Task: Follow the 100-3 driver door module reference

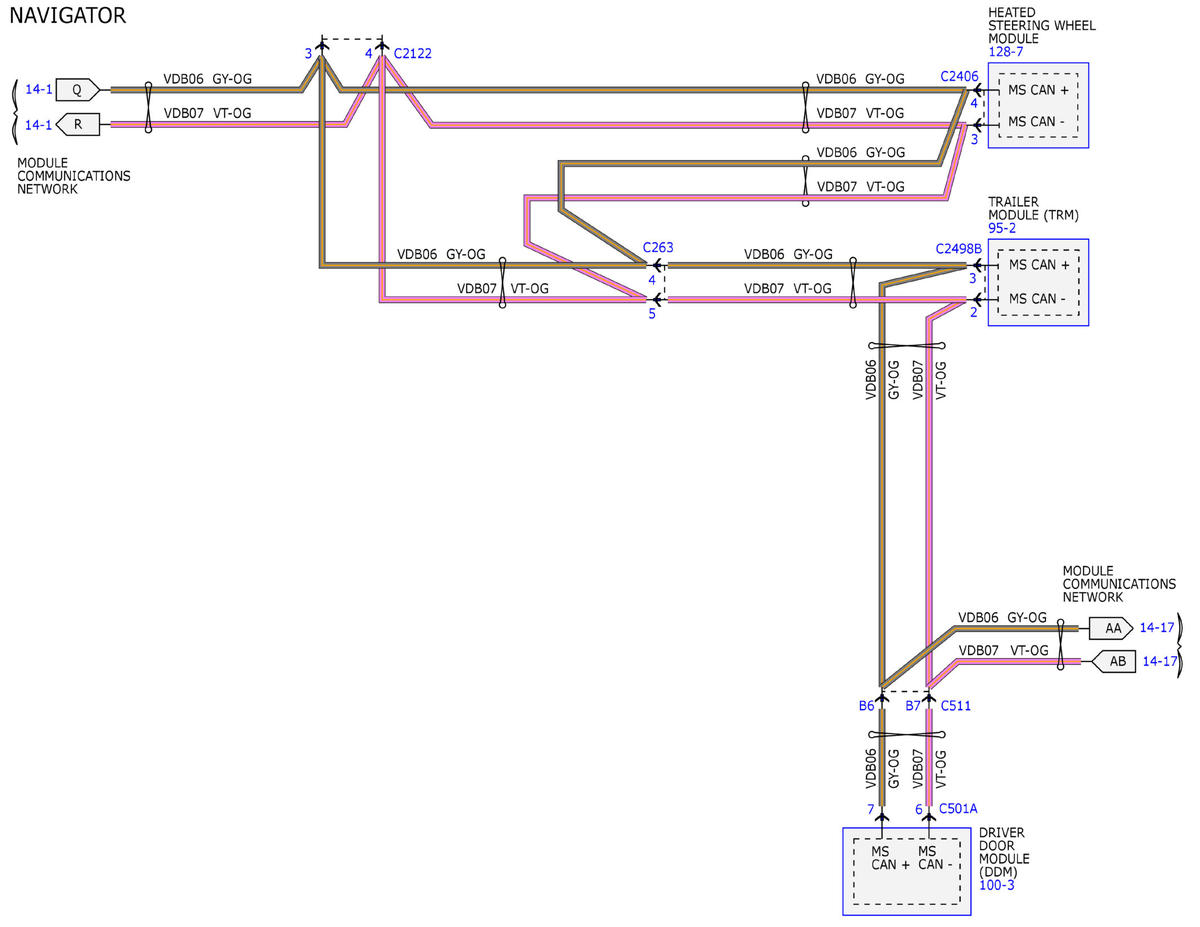Action: tap(997, 885)
